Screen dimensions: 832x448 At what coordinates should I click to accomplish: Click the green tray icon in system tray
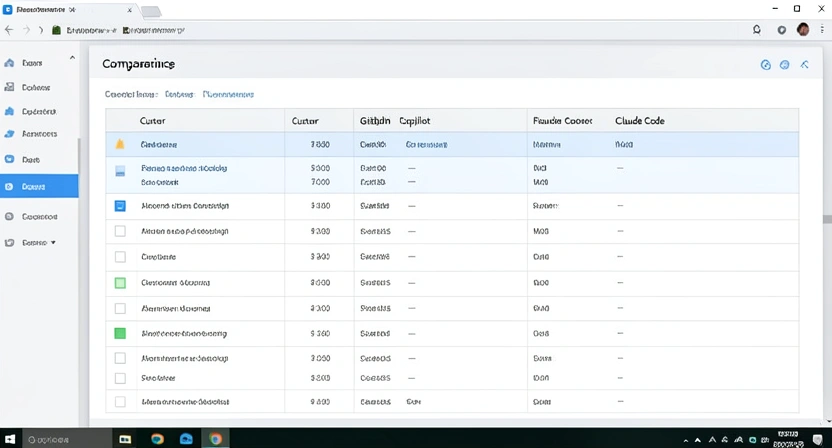[752, 440]
